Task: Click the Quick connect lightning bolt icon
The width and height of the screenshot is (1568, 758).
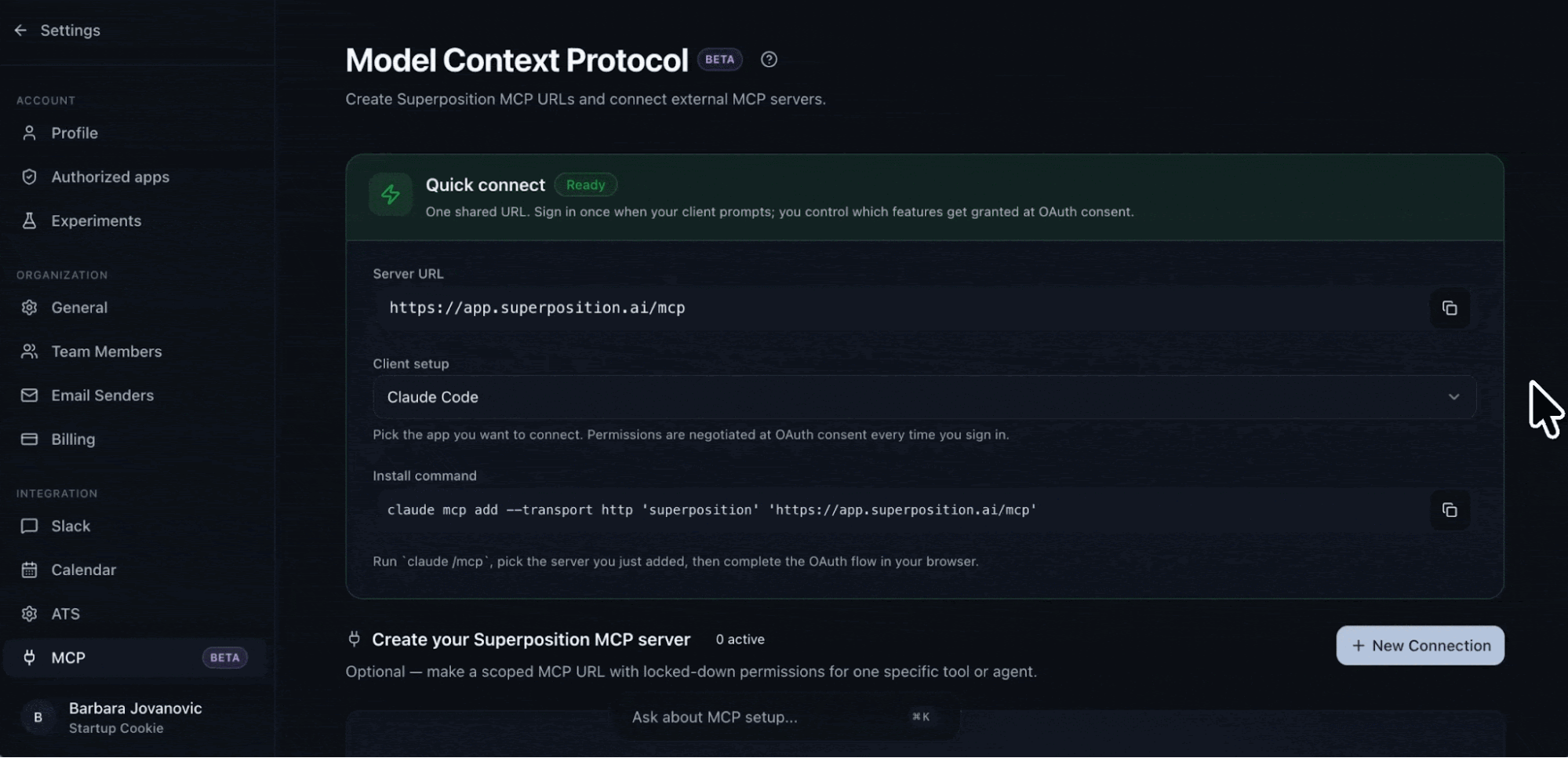Action: point(391,195)
